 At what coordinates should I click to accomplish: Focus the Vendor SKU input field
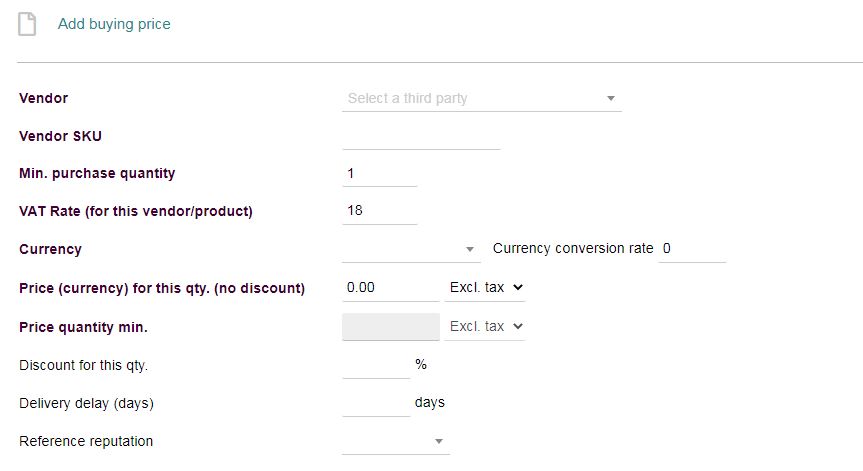tap(420, 137)
